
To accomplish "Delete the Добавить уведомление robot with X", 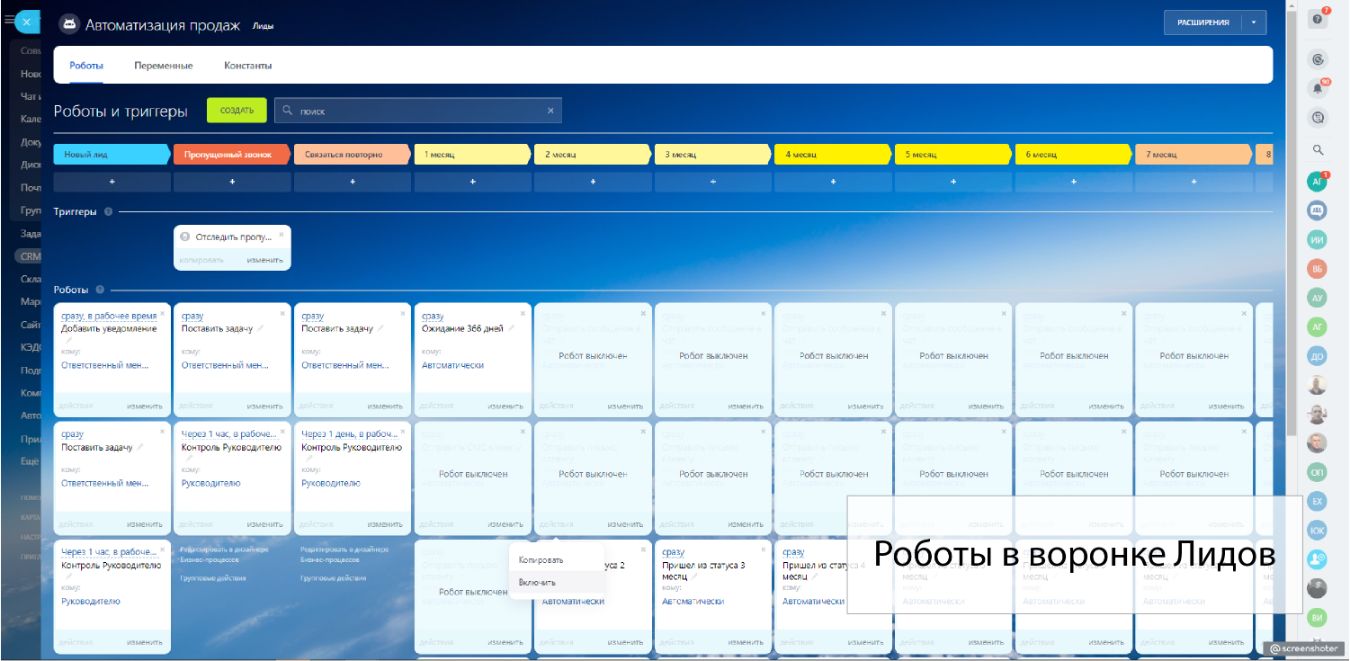I will coord(162,312).
